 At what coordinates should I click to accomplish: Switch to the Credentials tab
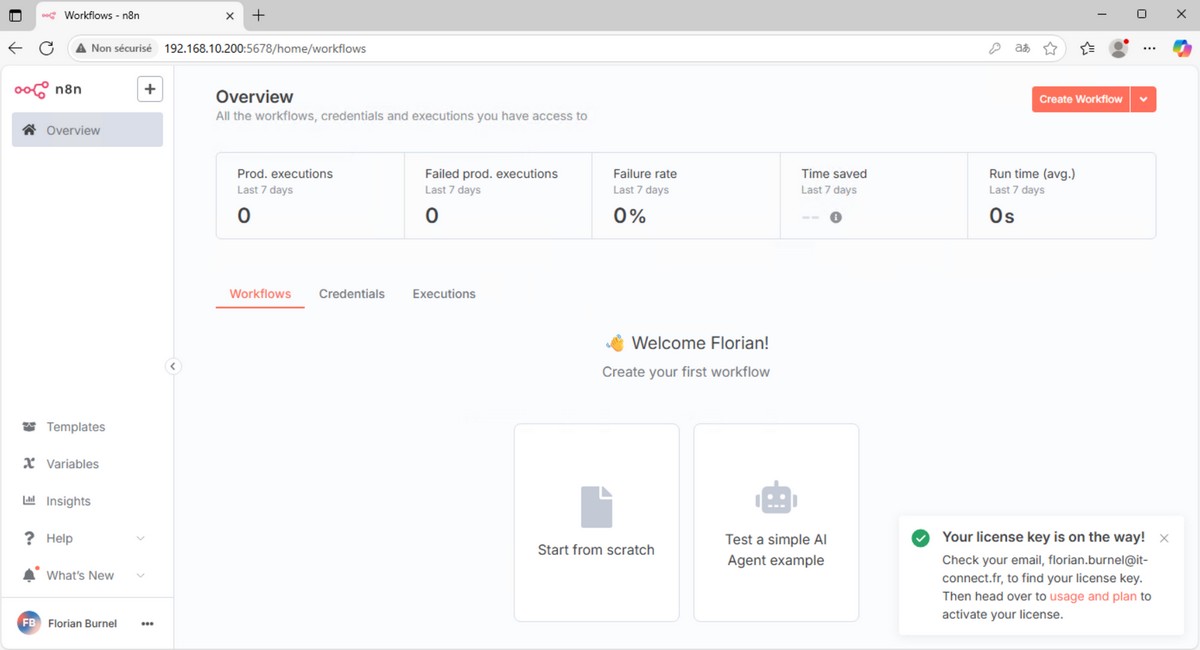351,293
